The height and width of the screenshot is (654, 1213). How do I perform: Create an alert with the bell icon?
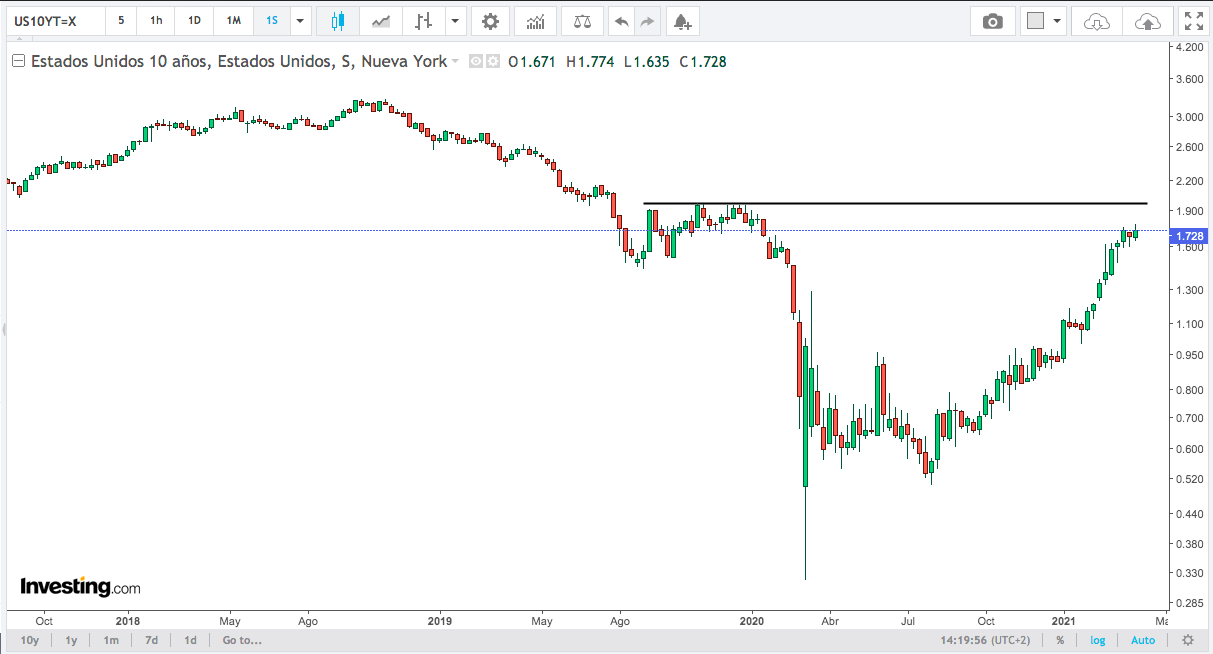point(682,21)
